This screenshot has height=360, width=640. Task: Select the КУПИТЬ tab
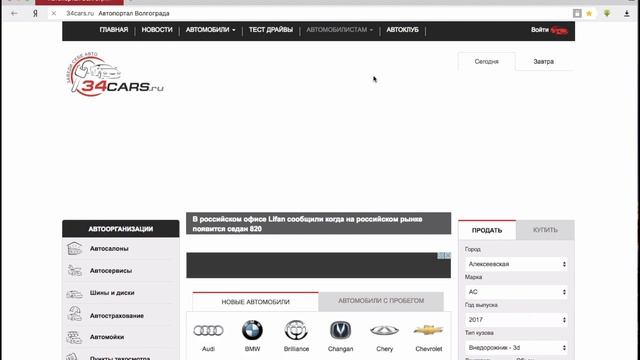(x=545, y=230)
